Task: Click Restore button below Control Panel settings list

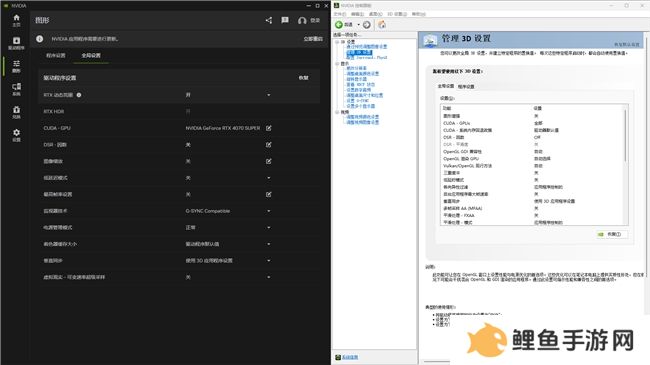Action: pos(612,234)
